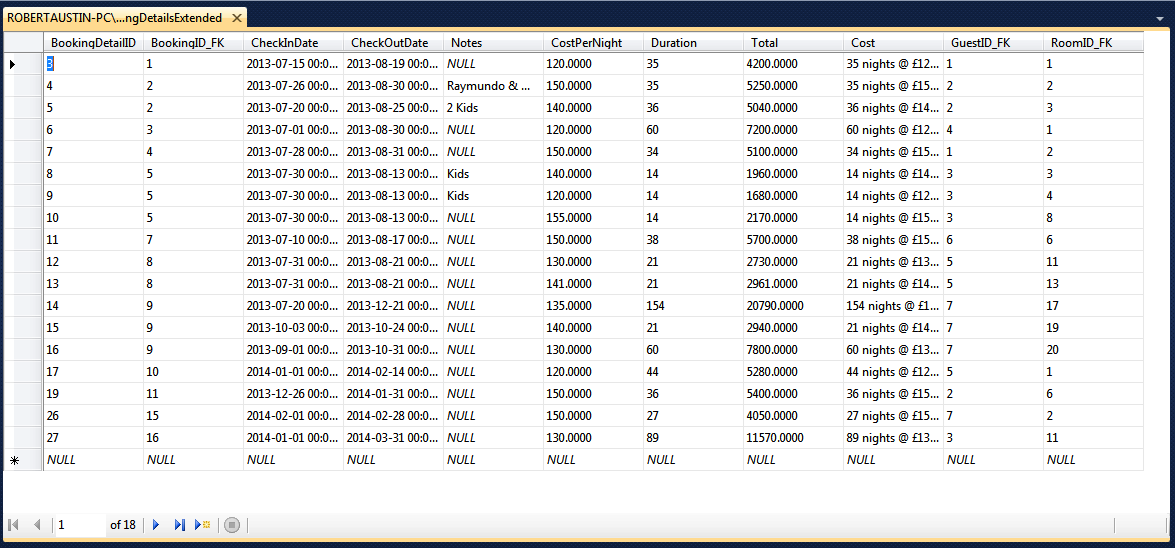Image resolution: width=1175 pixels, height=548 pixels.
Task: Click CostPerNight cell '141.0000'
Action: [593, 284]
